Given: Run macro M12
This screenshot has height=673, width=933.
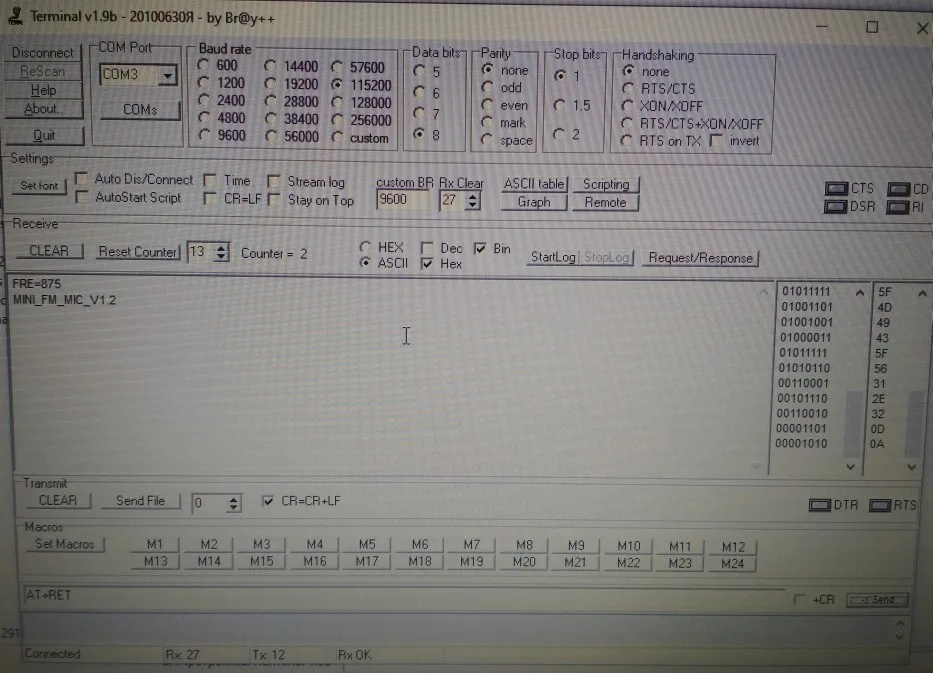Looking at the screenshot, I should 733,546.
